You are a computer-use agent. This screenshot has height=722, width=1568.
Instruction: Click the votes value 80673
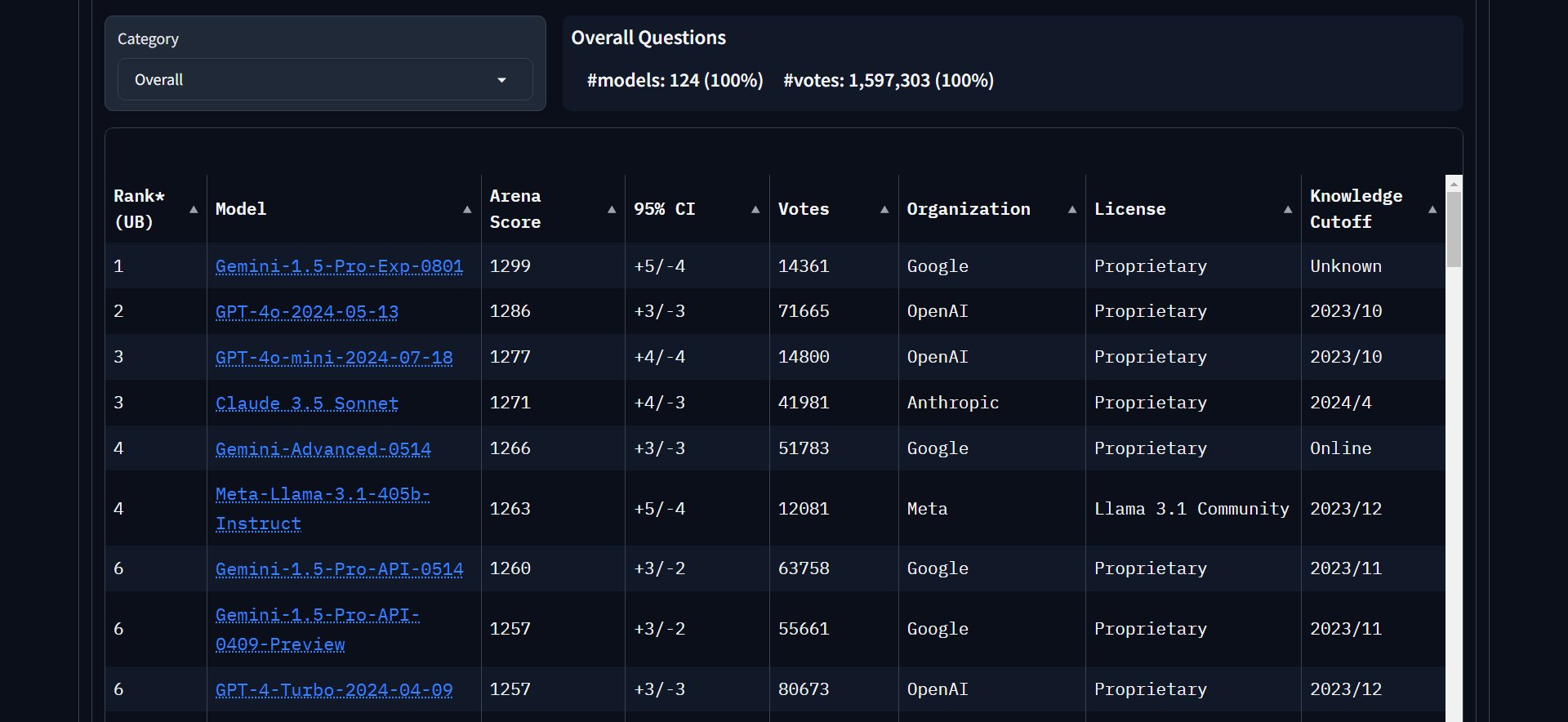(804, 689)
